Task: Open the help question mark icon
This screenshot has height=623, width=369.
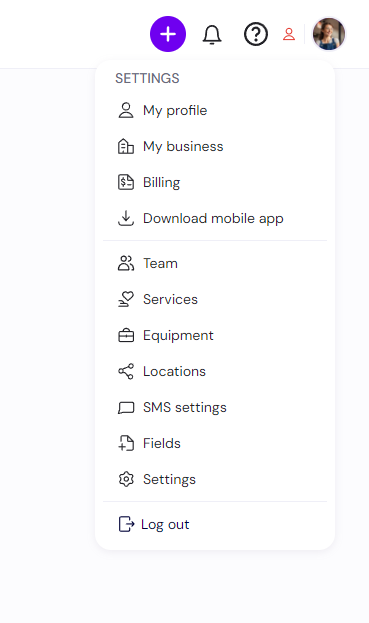Action: click(x=256, y=35)
